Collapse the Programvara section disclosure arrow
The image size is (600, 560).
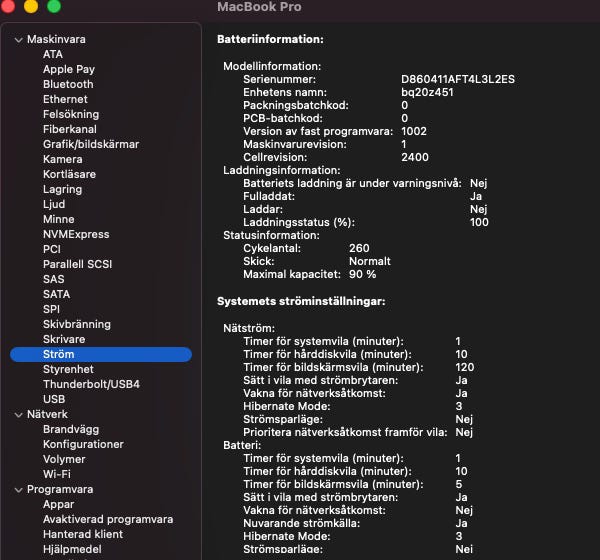click(17, 489)
